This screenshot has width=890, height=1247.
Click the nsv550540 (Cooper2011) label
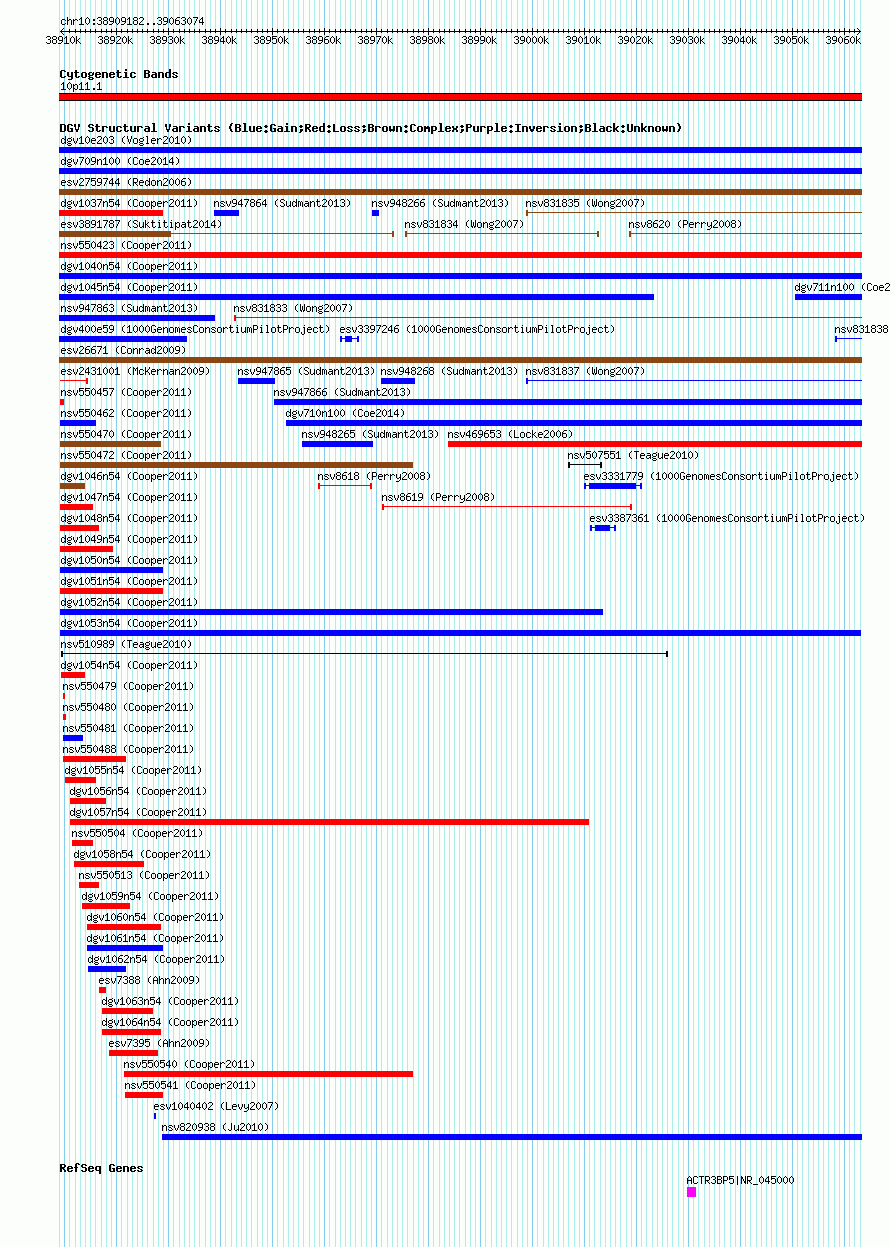pos(190,1064)
